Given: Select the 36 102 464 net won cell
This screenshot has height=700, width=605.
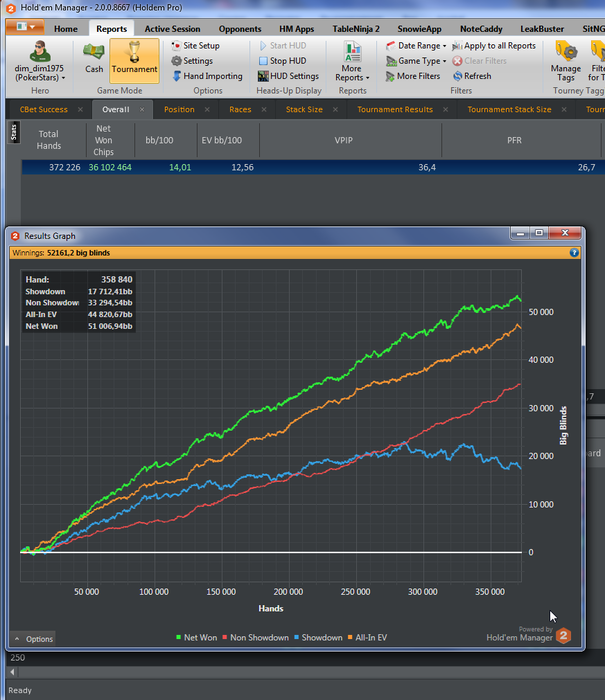Looking at the screenshot, I should tap(110, 167).
